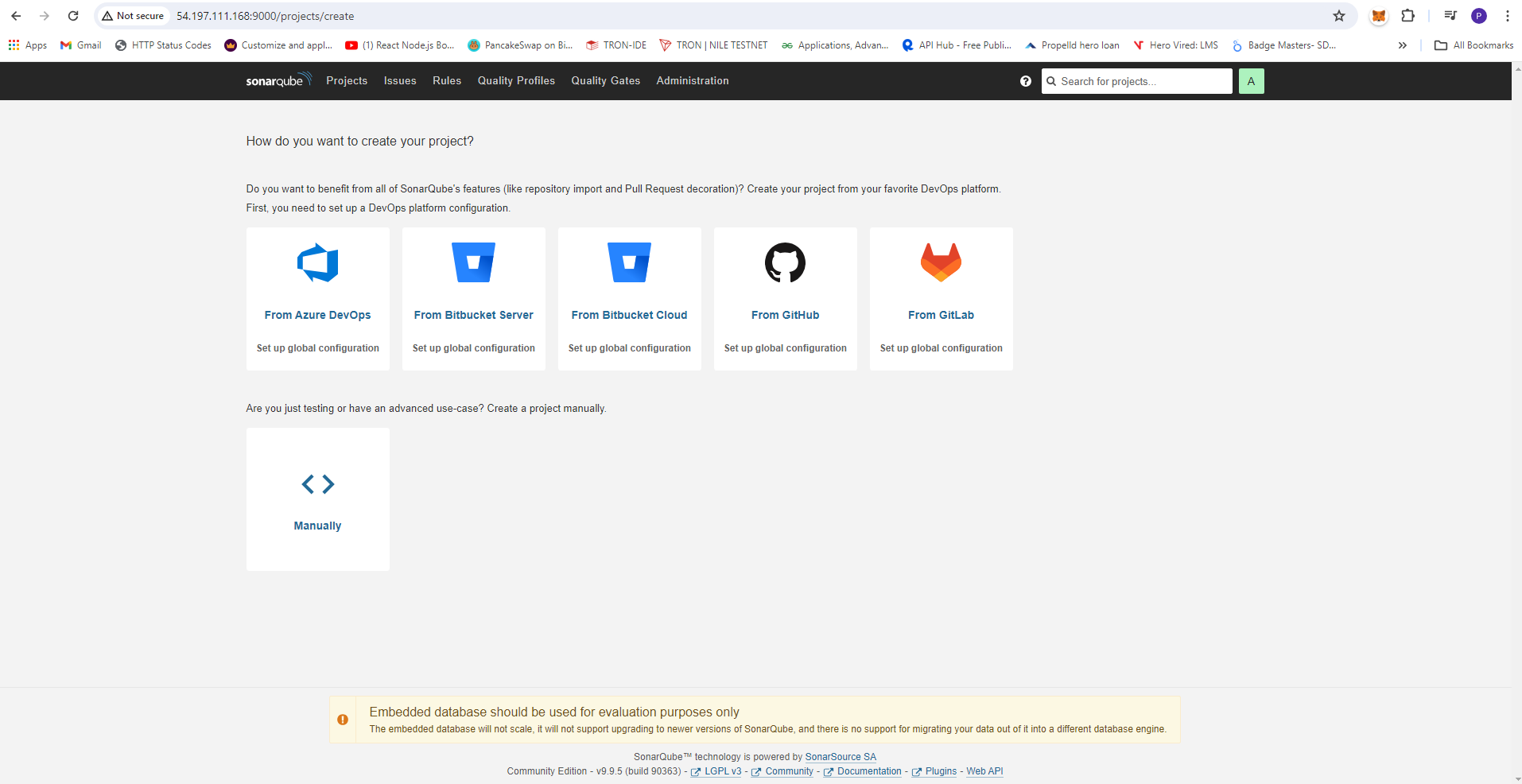Reload the page with refresh icon
Screen dimensions: 1522x784
tap(73, 16)
